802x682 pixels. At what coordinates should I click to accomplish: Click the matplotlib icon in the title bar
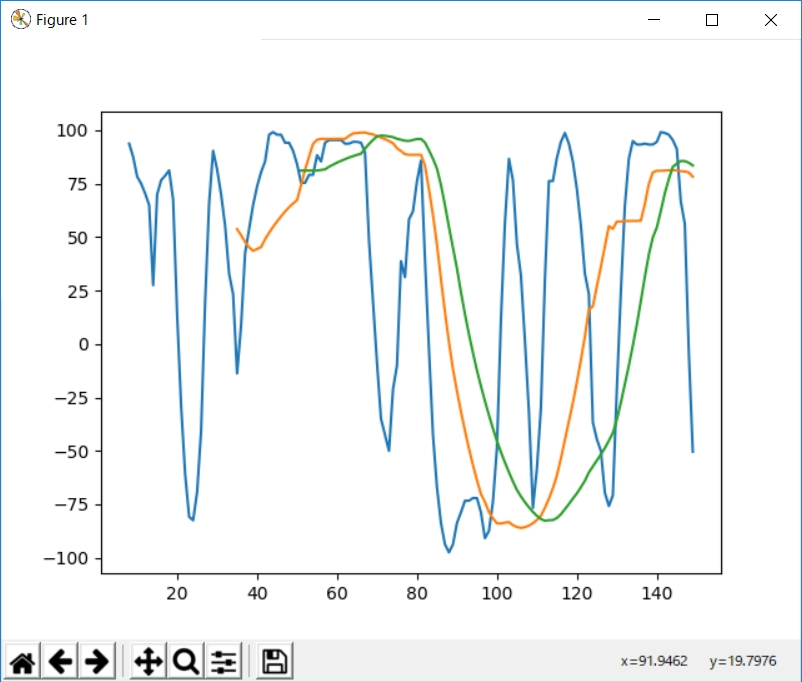coord(20,20)
